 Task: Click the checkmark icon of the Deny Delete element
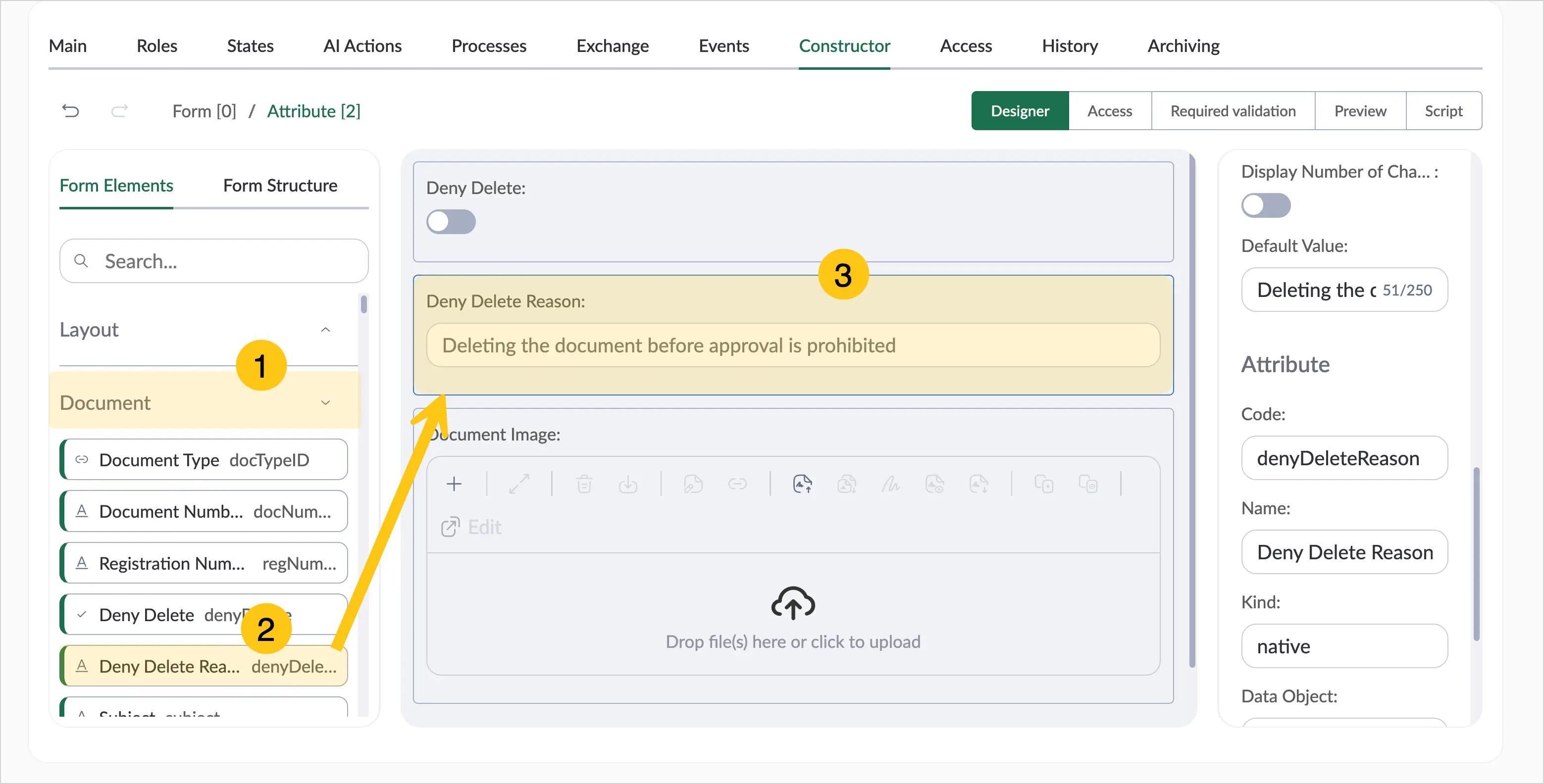pos(82,615)
